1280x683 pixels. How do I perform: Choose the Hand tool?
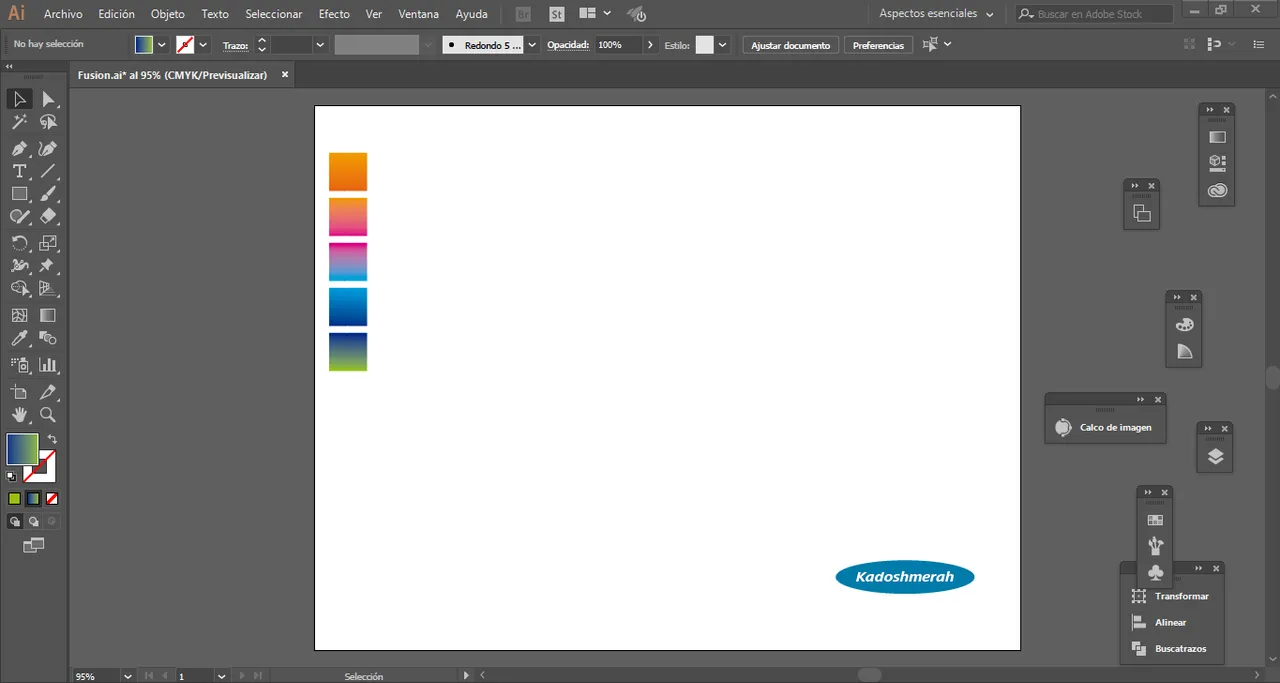pos(19,415)
